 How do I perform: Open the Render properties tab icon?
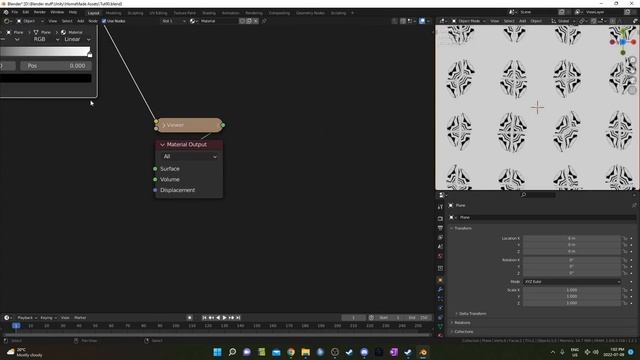[440, 218]
